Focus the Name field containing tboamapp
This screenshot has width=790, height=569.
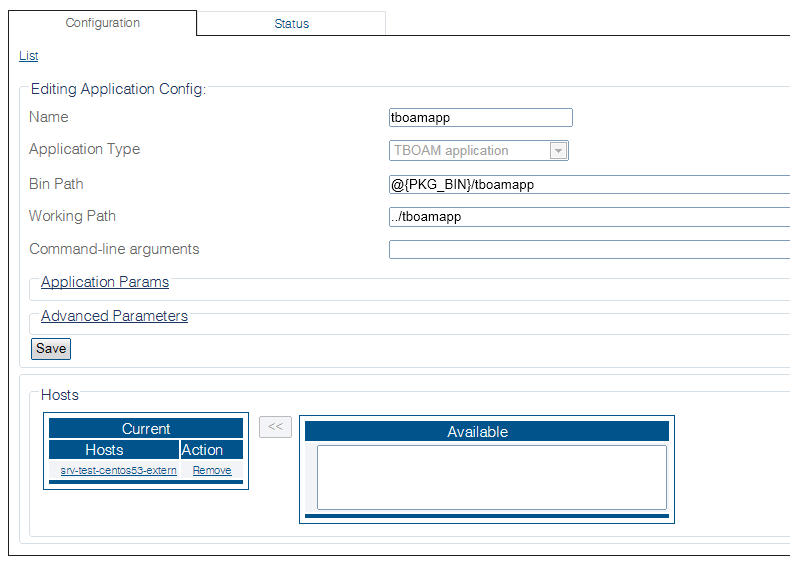click(x=480, y=118)
